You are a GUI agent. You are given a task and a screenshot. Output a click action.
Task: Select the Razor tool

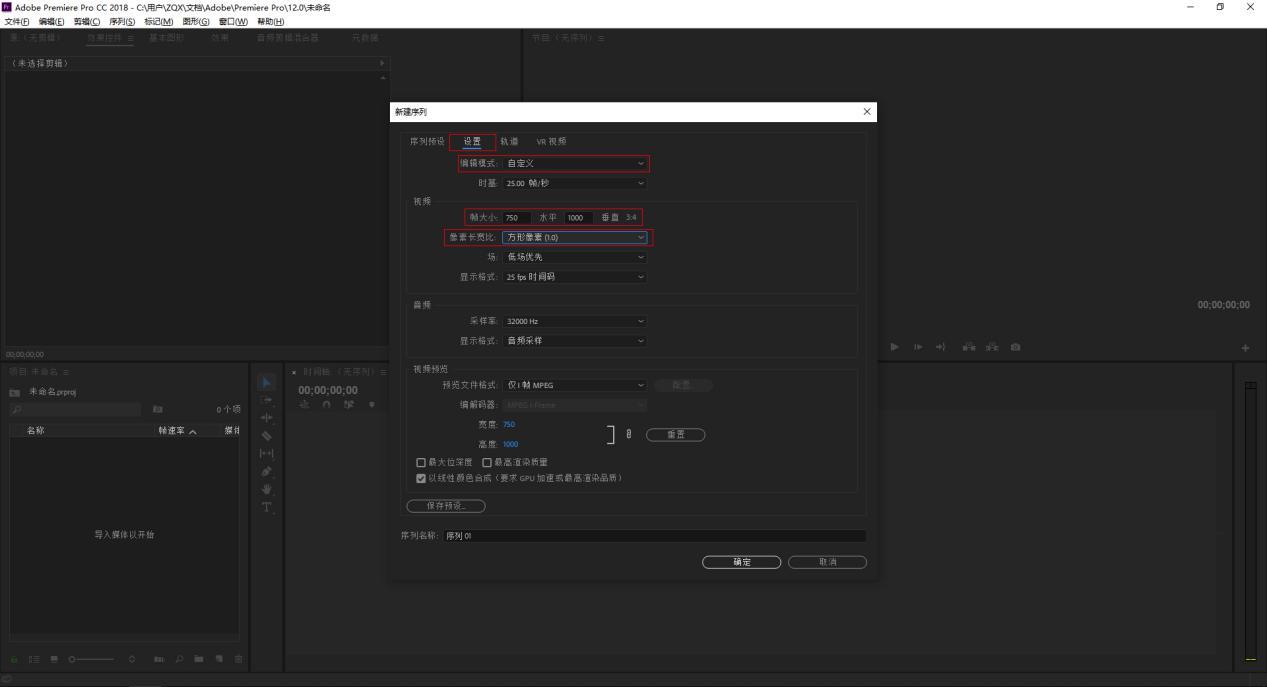click(267, 435)
